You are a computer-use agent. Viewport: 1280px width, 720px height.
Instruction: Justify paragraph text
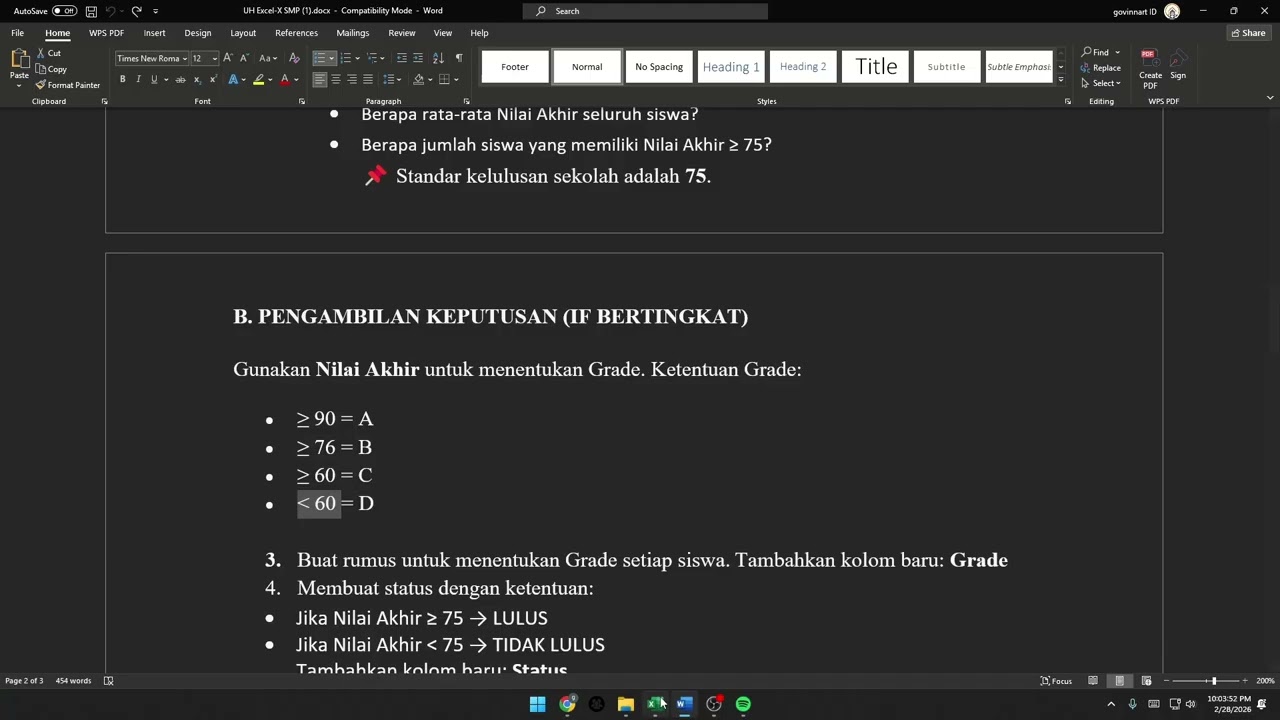(x=368, y=79)
